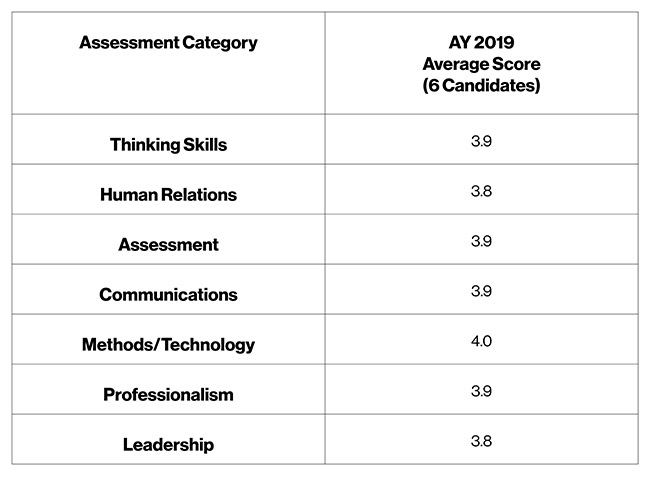Viewport: 650px width, 481px height.
Task: Select the Human Relations row label
Action: point(168,195)
